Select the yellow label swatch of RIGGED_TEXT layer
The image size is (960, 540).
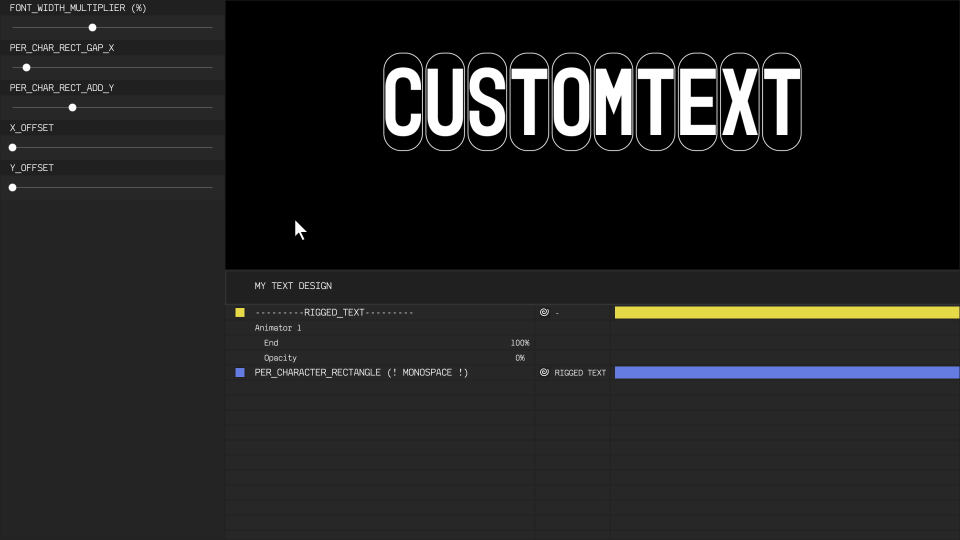[x=240, y=312]
